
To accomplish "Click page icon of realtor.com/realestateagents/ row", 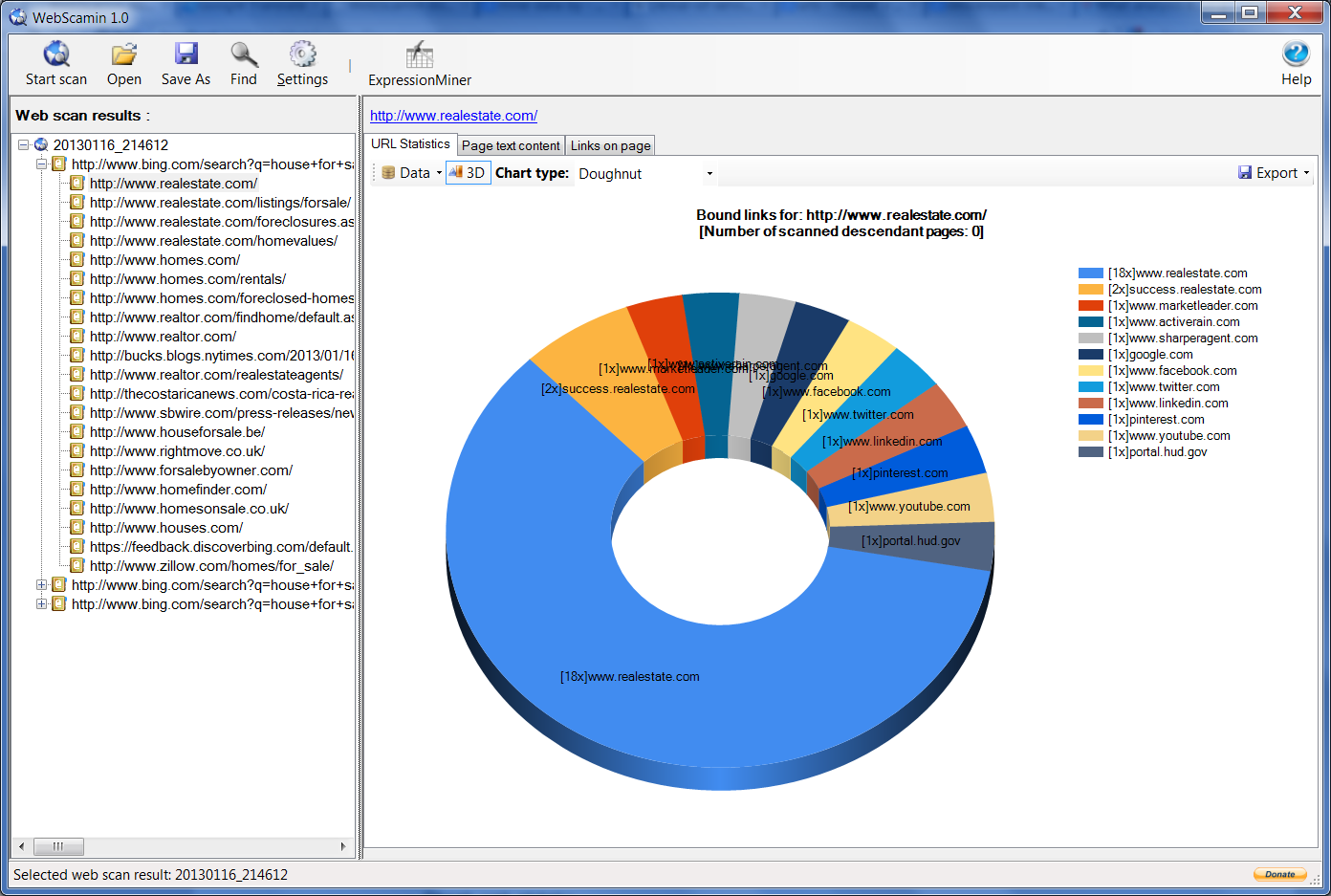I will 77,375.
